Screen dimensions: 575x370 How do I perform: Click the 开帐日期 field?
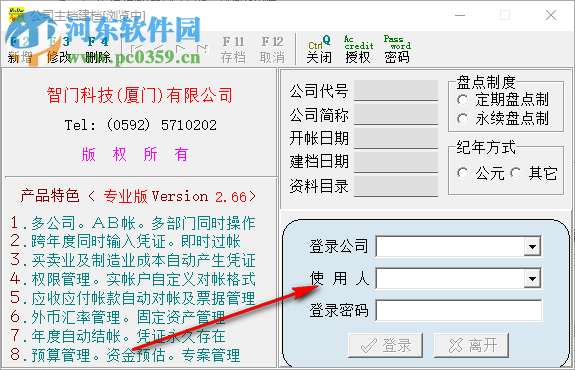pos(396,138)
